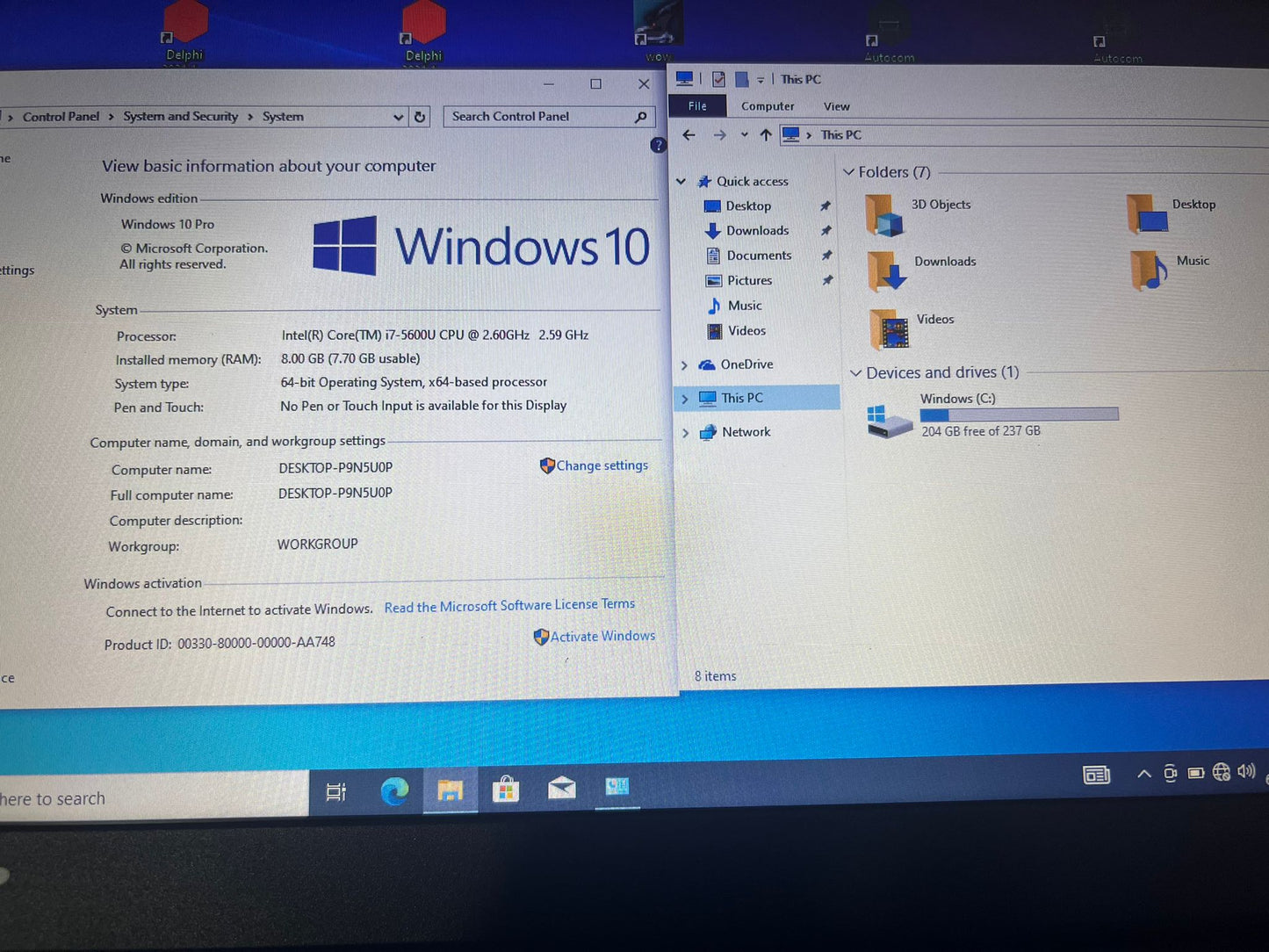Open File Explorer from the taskbar
This screenshot has width=1269, height=952.
click(450, 790)
